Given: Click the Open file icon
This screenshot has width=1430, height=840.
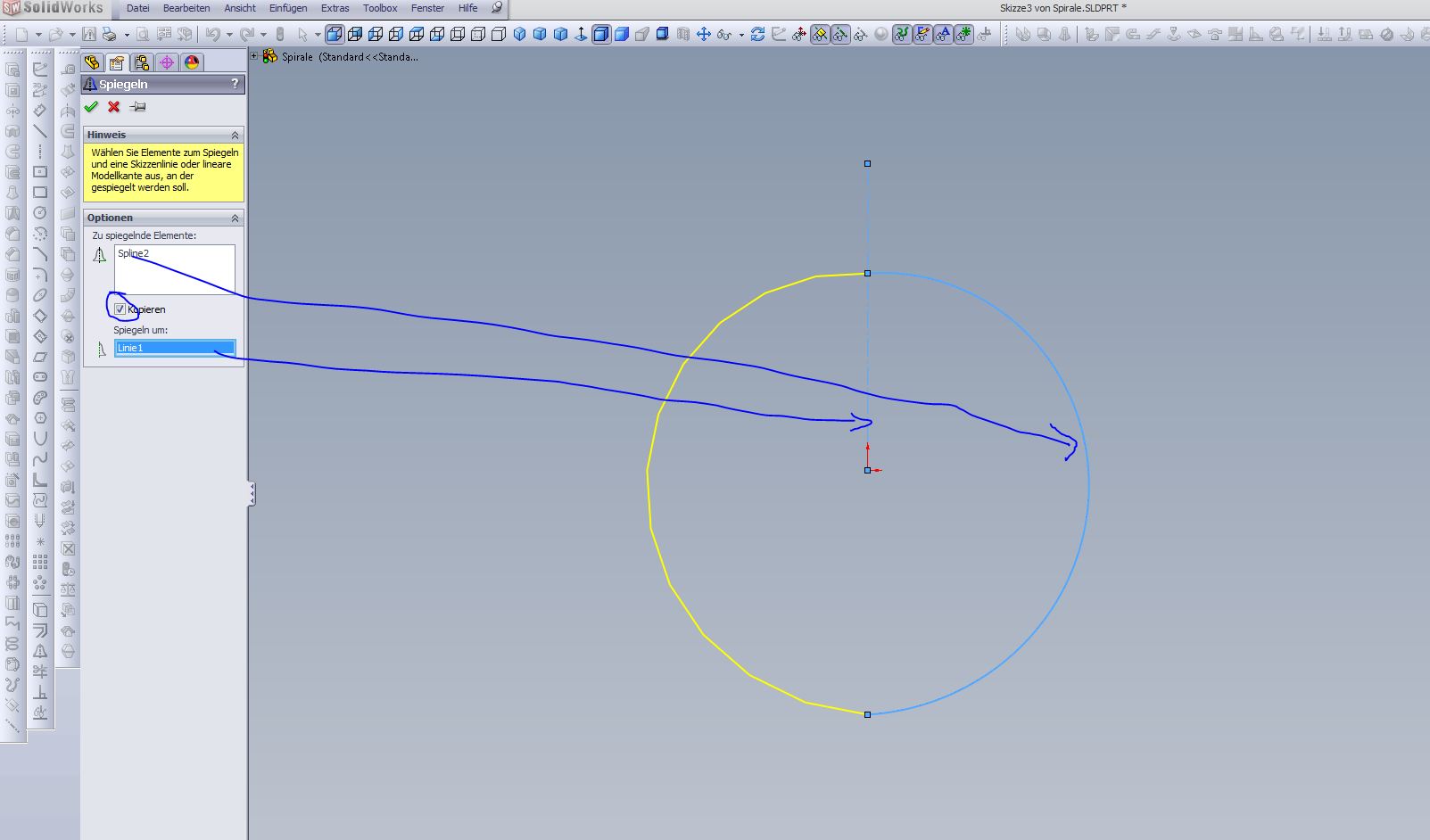Looking at the screenshot, I should [x=55, y=35].
